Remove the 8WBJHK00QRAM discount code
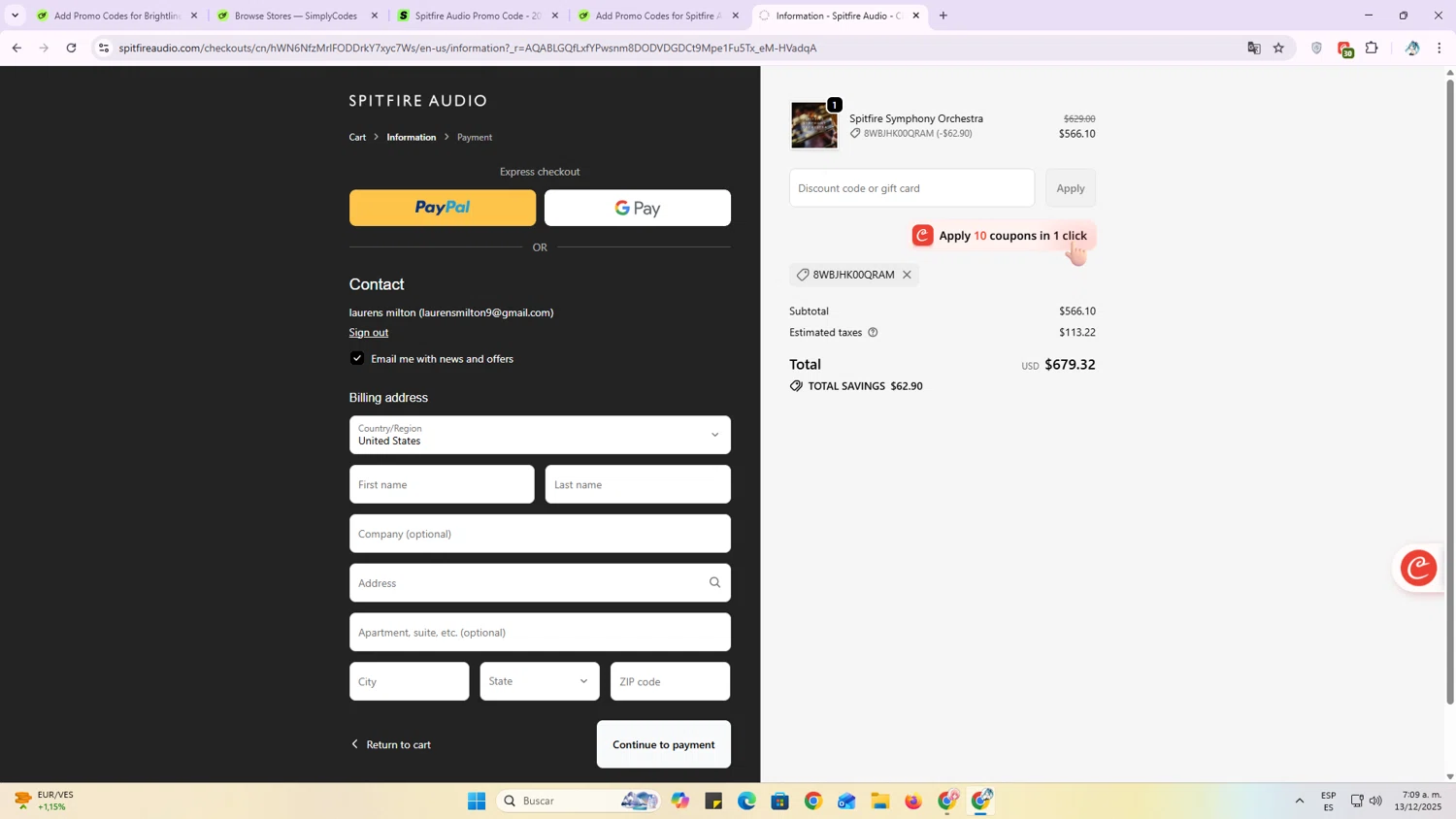The width and height of the screenshot is (1456, 819). (x=907, y=275)
